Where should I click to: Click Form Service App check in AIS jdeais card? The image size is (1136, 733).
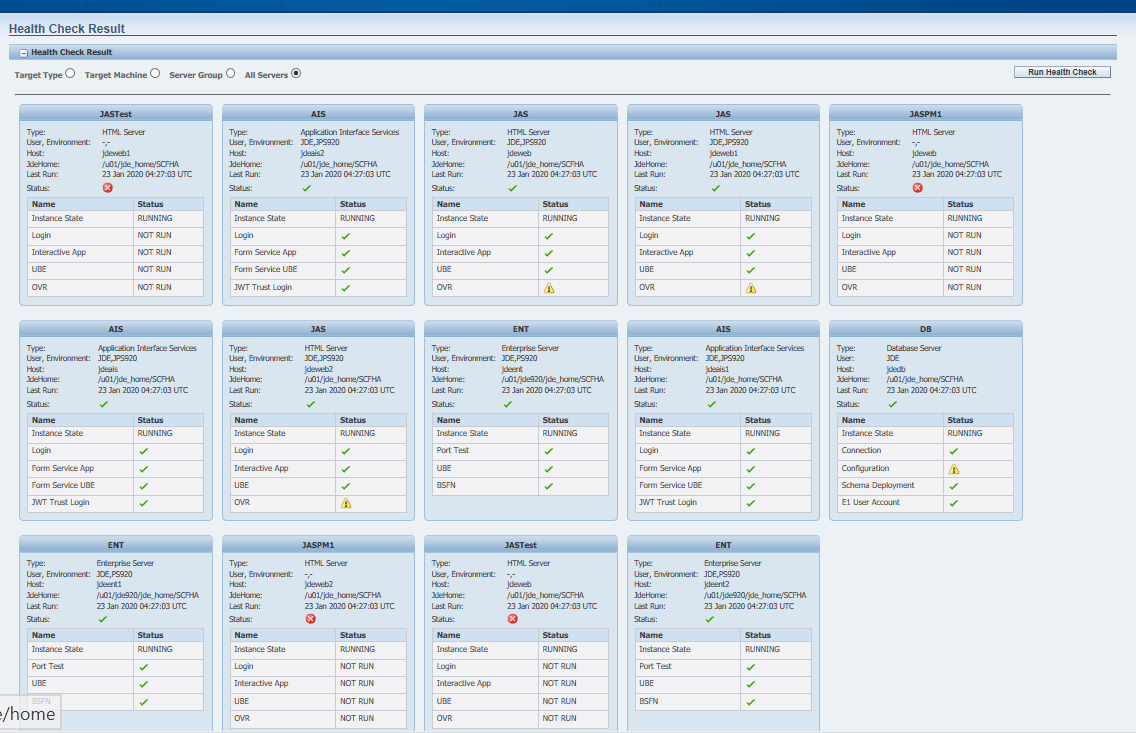tap(143, 469)
